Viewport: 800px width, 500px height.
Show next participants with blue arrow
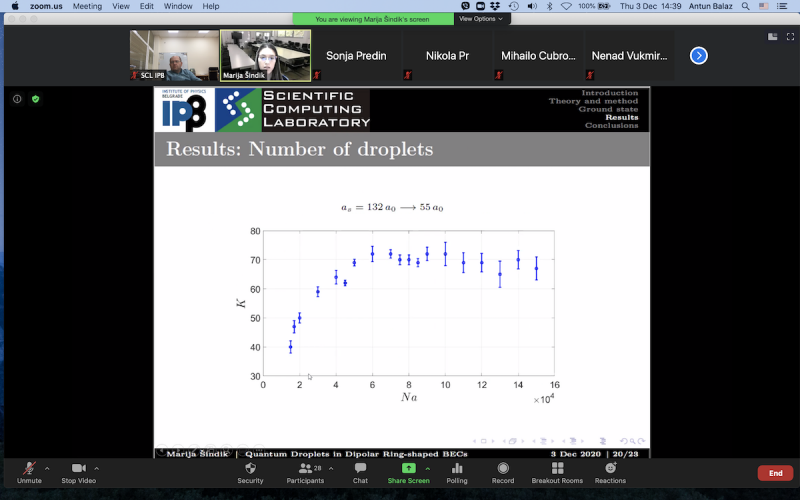(x=698, y=56)
